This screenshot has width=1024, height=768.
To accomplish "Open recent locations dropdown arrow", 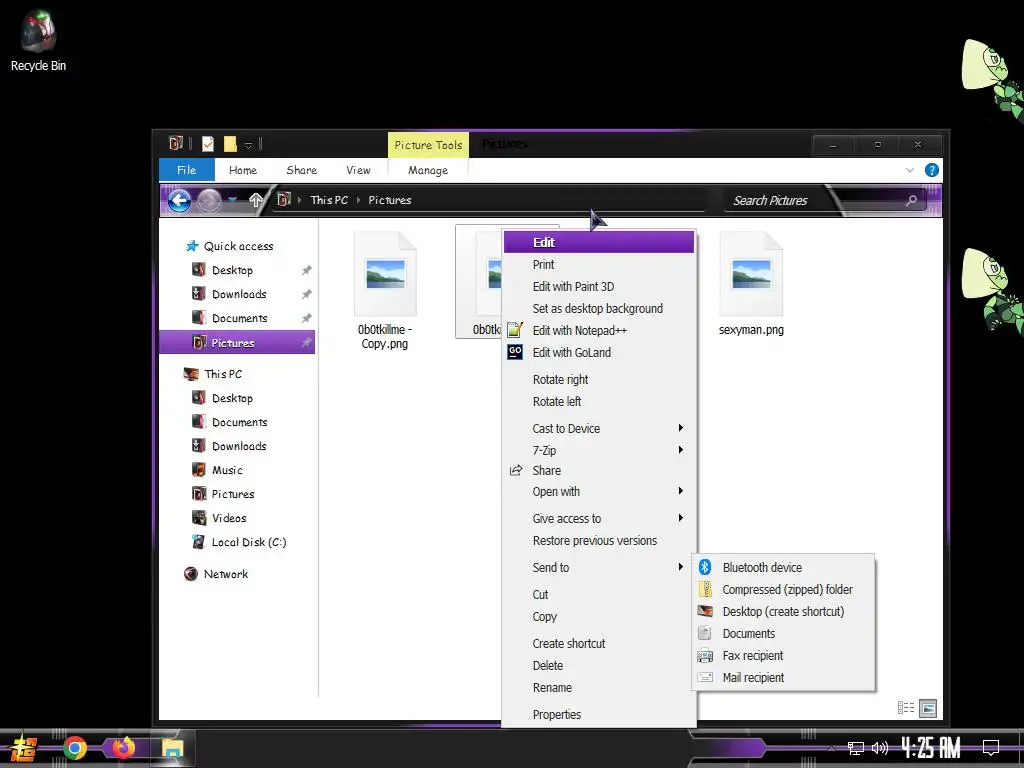I will pyautogui.click(x=232, y=200).
